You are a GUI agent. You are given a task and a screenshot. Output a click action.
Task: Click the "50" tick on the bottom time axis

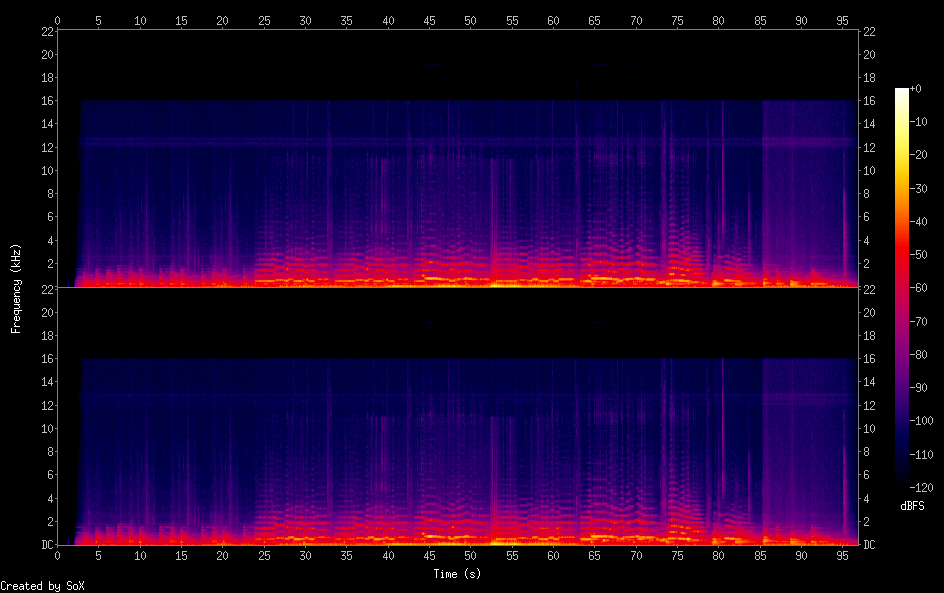[470, 556]
